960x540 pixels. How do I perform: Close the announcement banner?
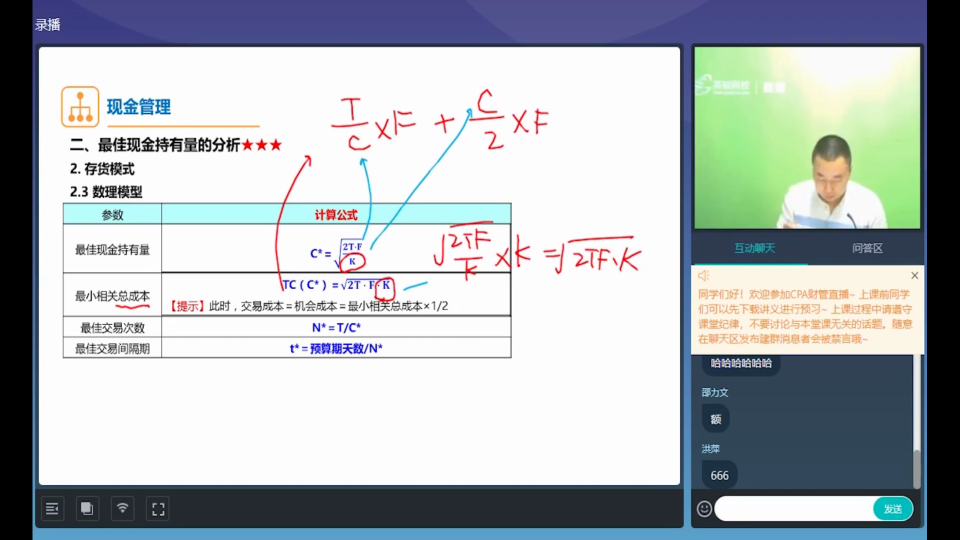tap(914, 276)
